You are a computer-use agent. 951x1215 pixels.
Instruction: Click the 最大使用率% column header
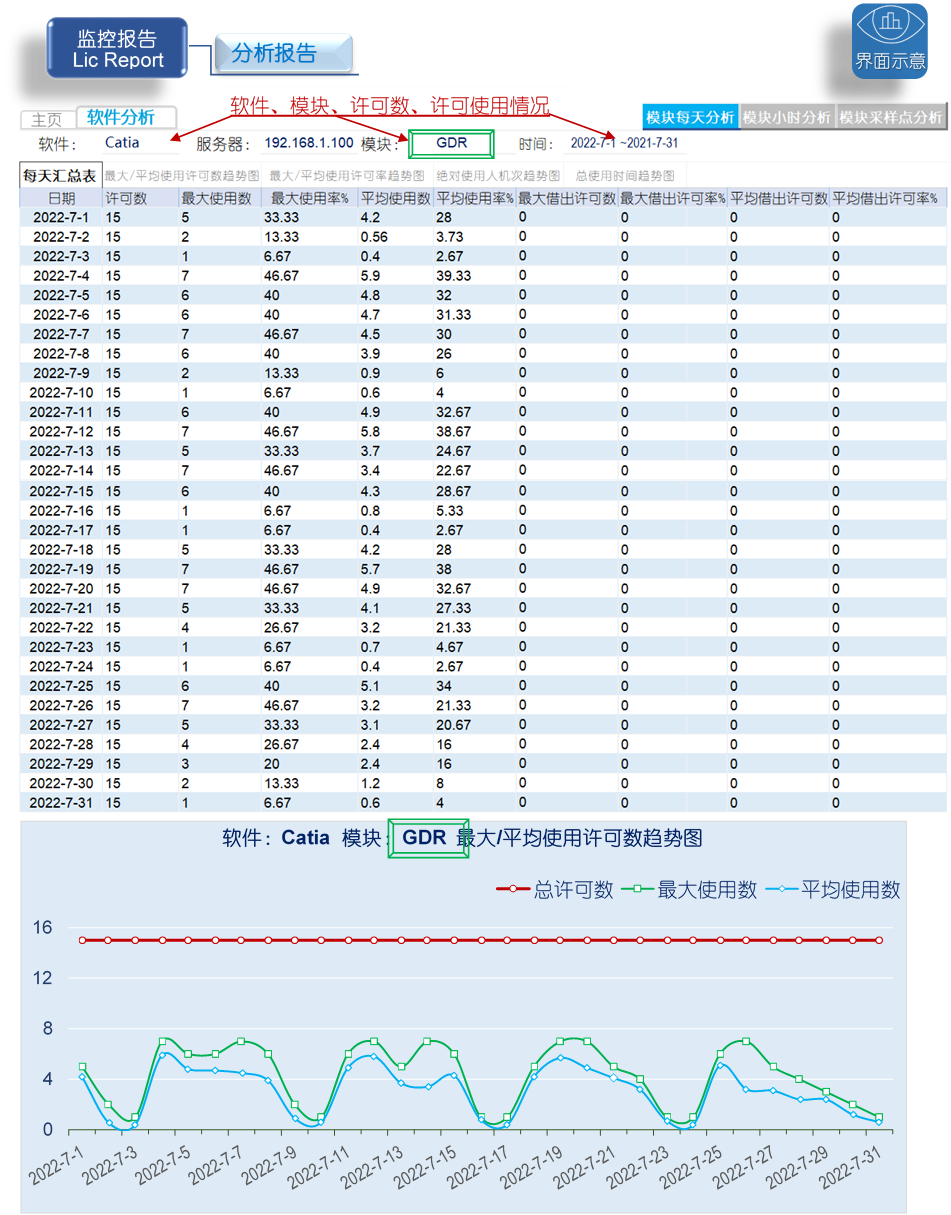pyautogui.click(x=309, y=199)
